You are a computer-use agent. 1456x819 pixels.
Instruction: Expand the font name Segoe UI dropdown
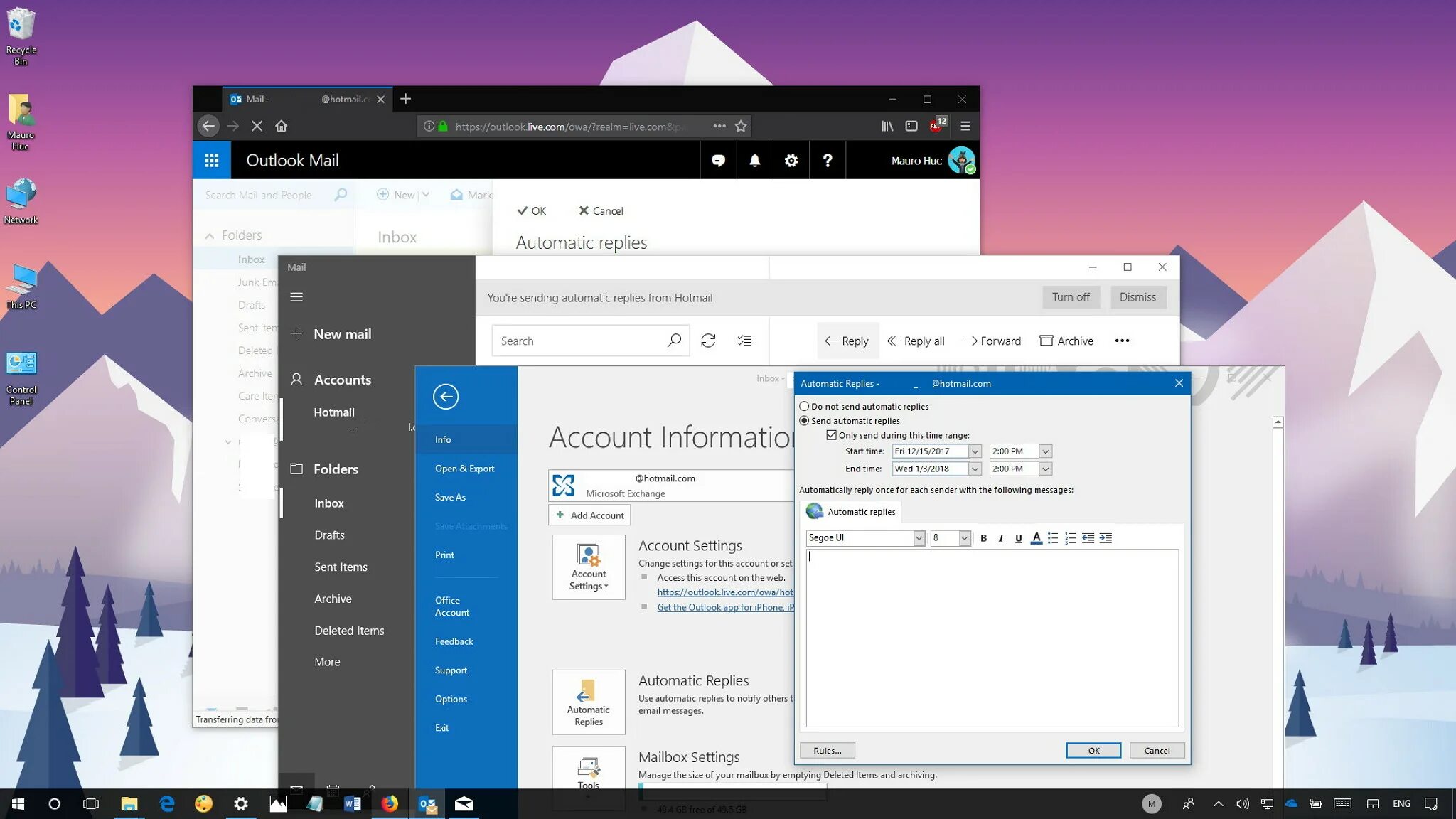pos(918,538)
